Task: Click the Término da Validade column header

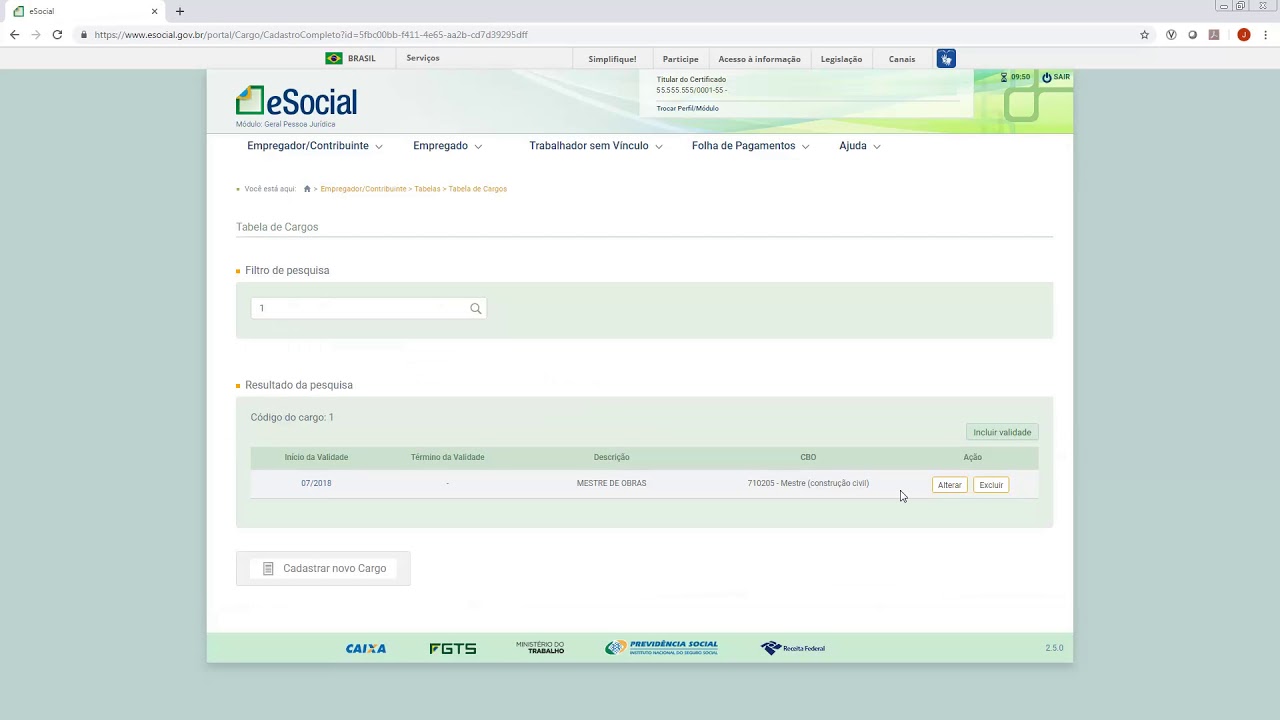Action: (447, 457)
